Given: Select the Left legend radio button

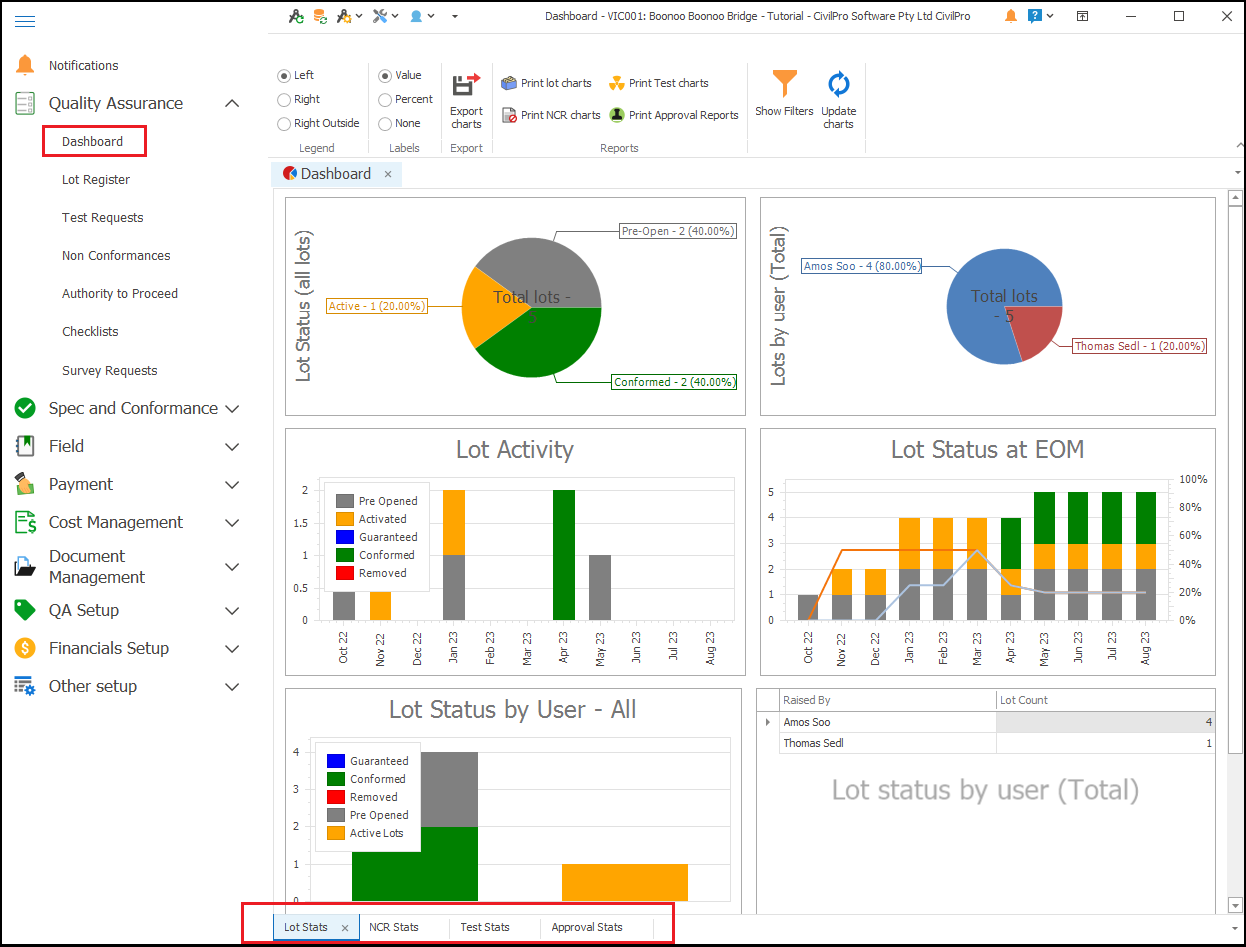Looking at the screenshot, I should (x=284, y=75).
